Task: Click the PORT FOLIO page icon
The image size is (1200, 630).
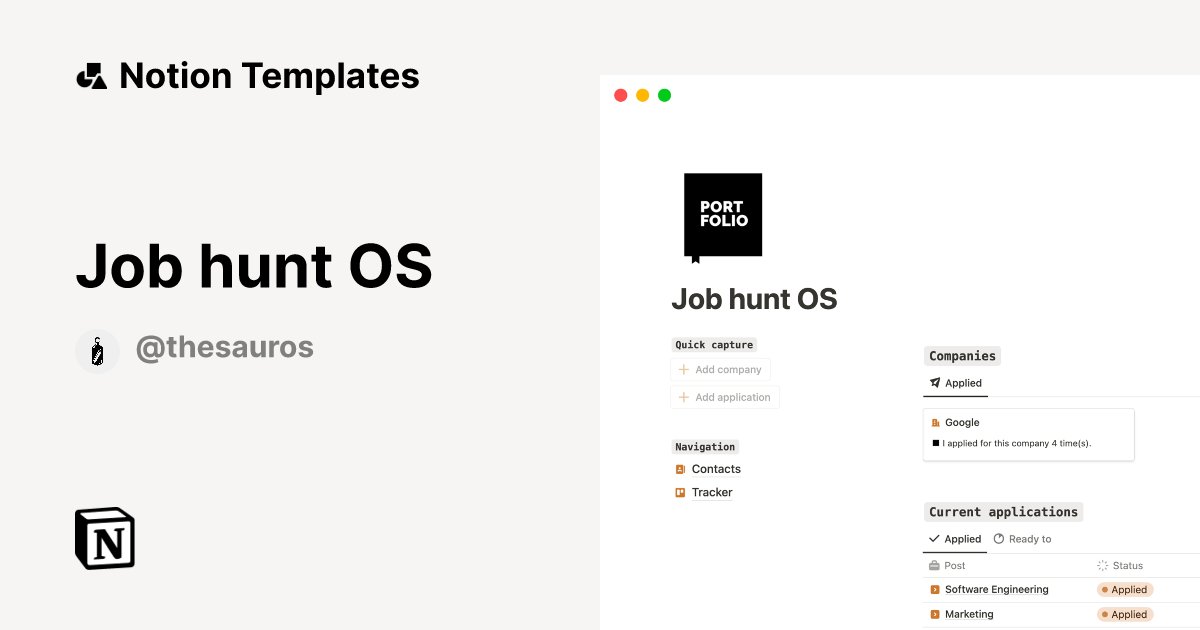Action: tap(722, 214)
